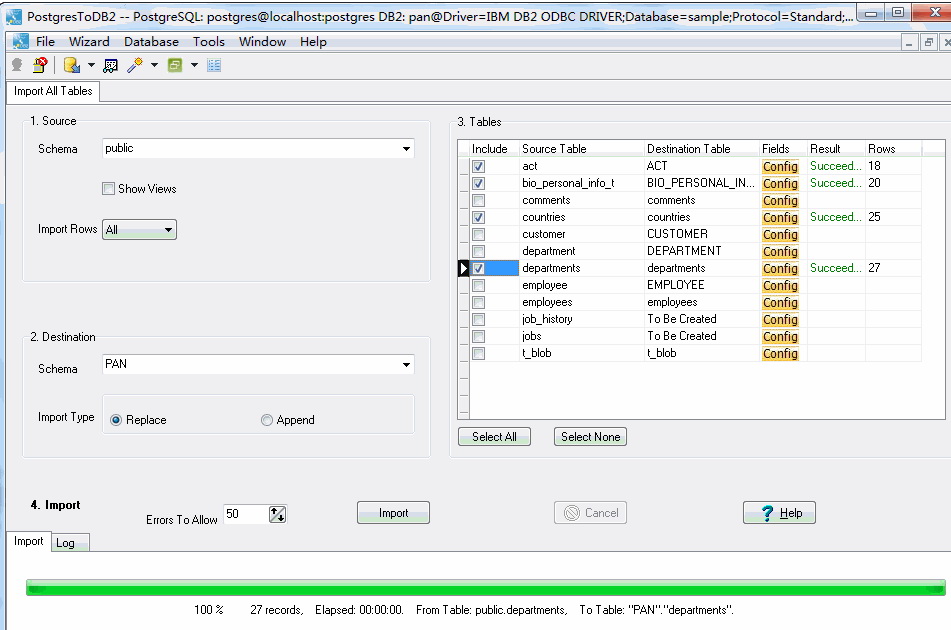
Task: Click the grayed-out user connect icon
Action: (x=16, y=65)
